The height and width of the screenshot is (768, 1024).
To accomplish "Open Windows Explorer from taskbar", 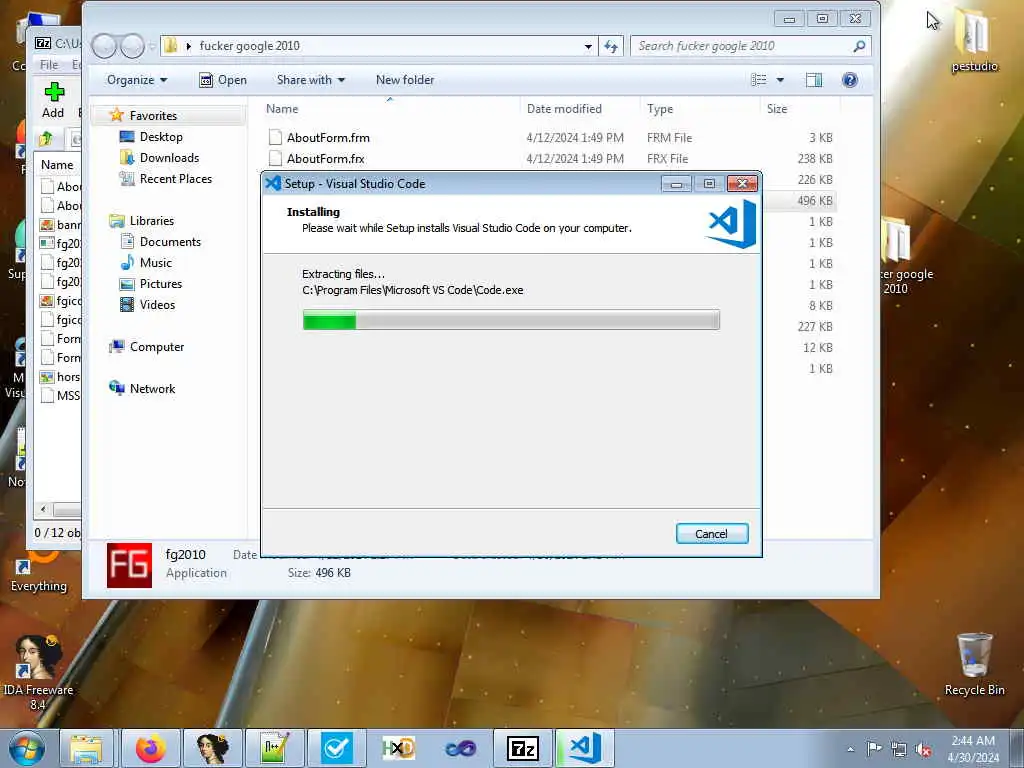I will [x=86, y=748].
